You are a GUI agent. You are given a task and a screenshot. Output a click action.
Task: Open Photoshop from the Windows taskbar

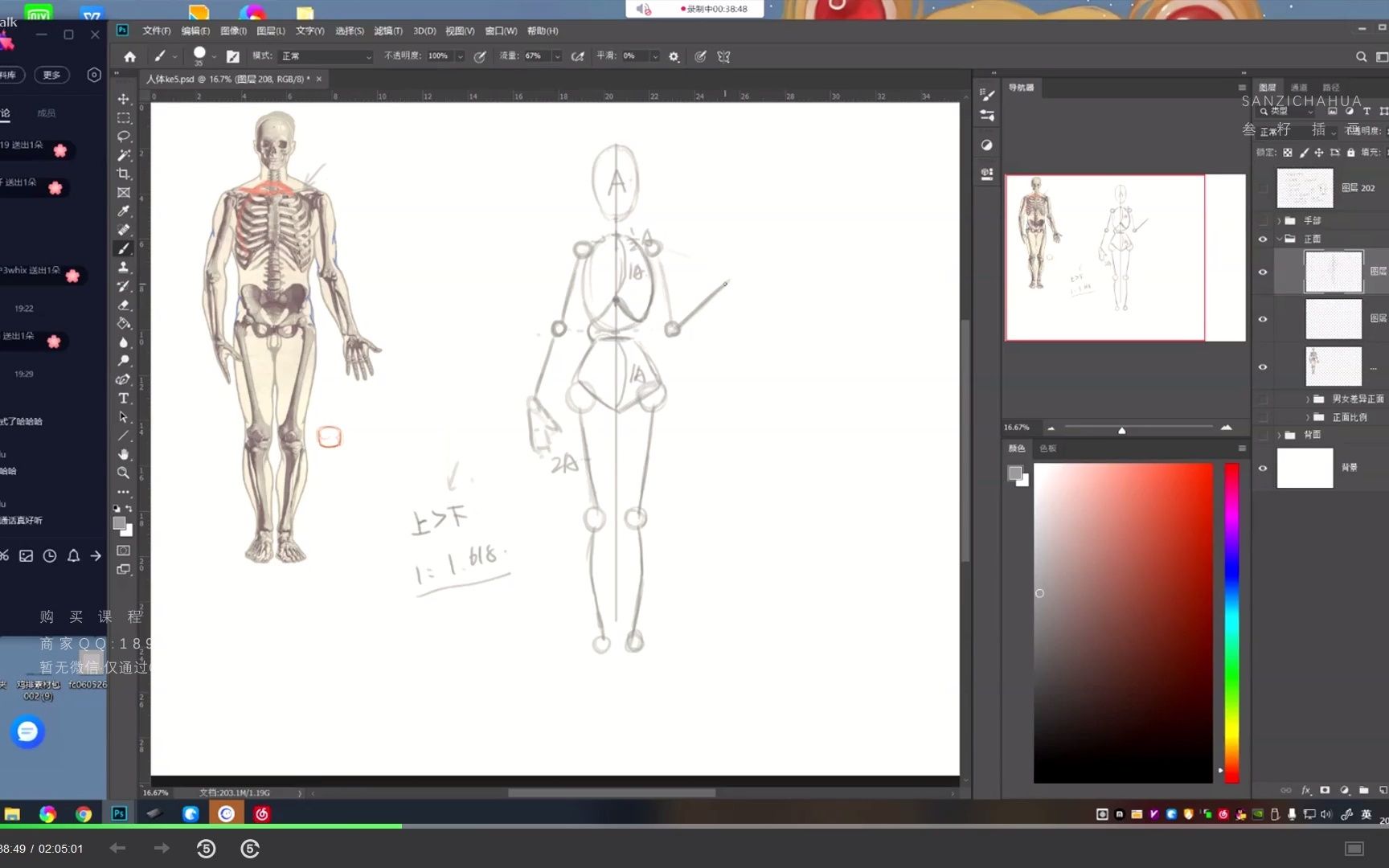[x=119, y=813]
